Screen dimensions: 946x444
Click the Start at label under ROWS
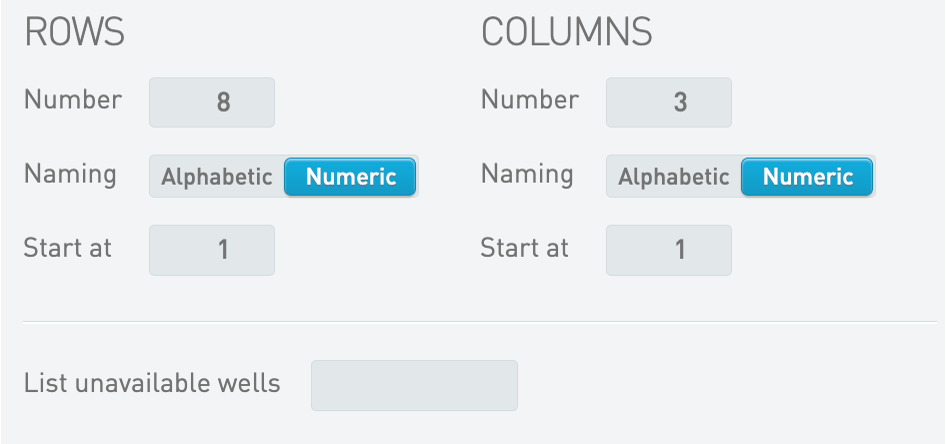(x=68, y=248)
